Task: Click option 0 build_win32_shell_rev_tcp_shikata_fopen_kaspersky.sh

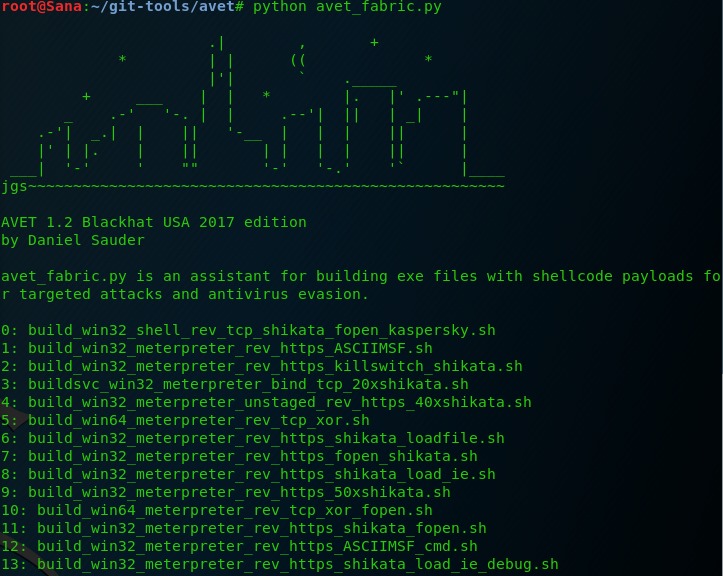Action: (x=248, y=330)
